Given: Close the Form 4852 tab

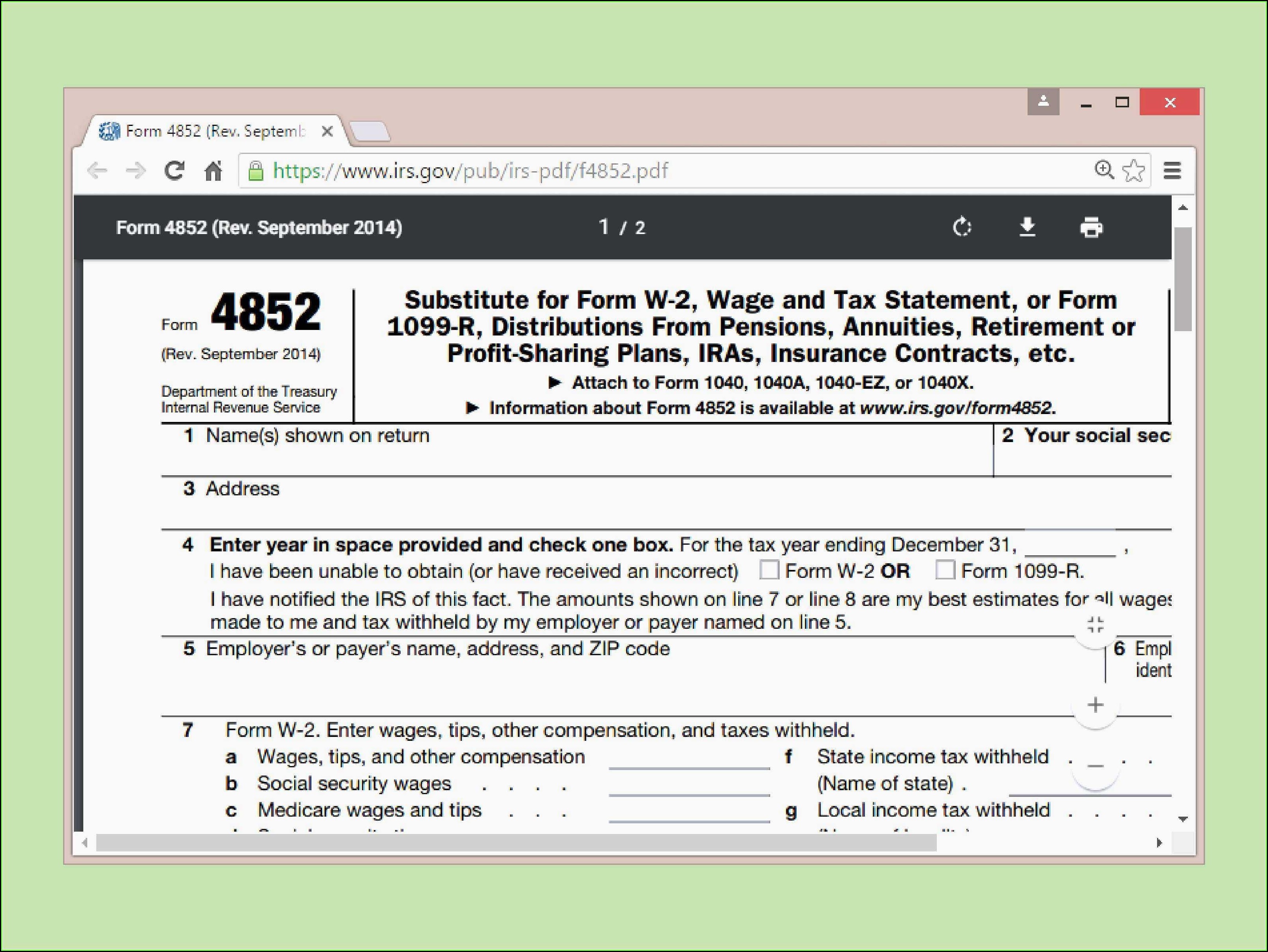Looking at the screenshot, I should (327, 132).
